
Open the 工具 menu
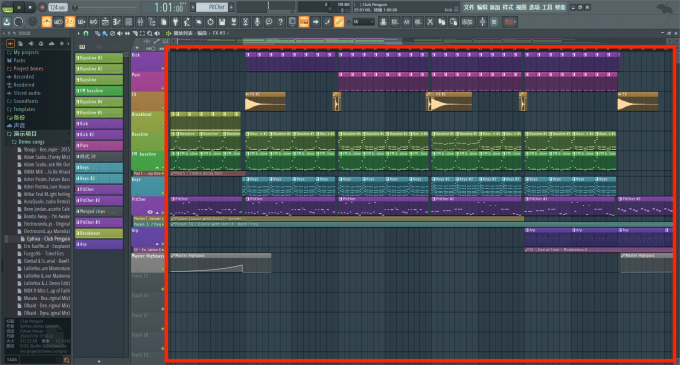click(547, 7)
